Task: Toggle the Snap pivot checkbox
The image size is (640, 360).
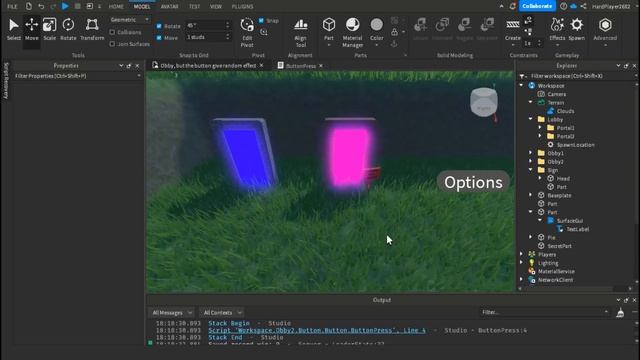Action: click(261, 20)
